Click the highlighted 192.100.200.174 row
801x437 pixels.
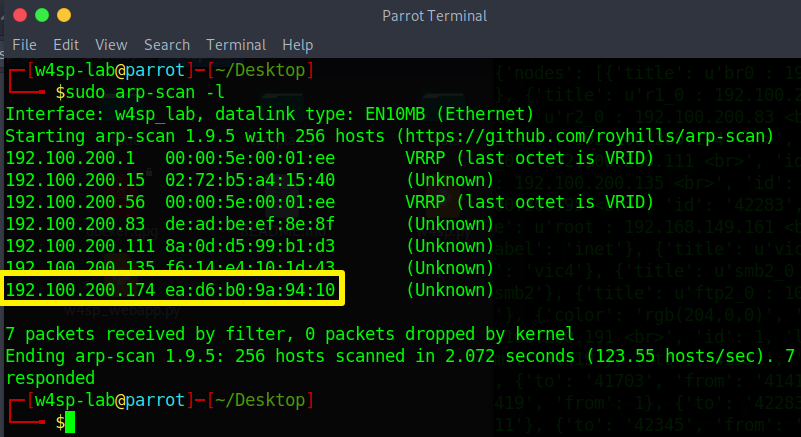click(172, 289)
